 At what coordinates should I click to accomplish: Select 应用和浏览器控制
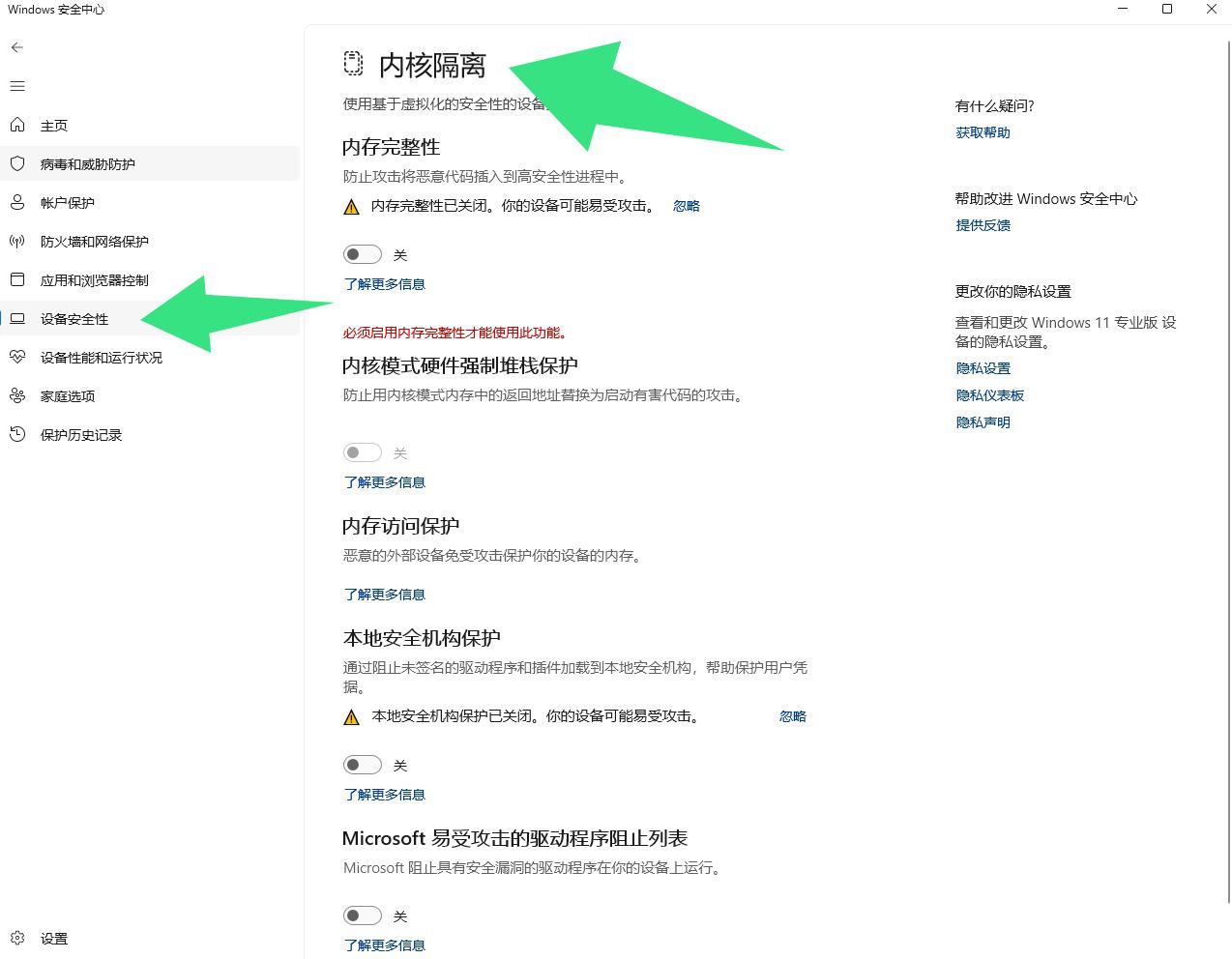point(150,280)
